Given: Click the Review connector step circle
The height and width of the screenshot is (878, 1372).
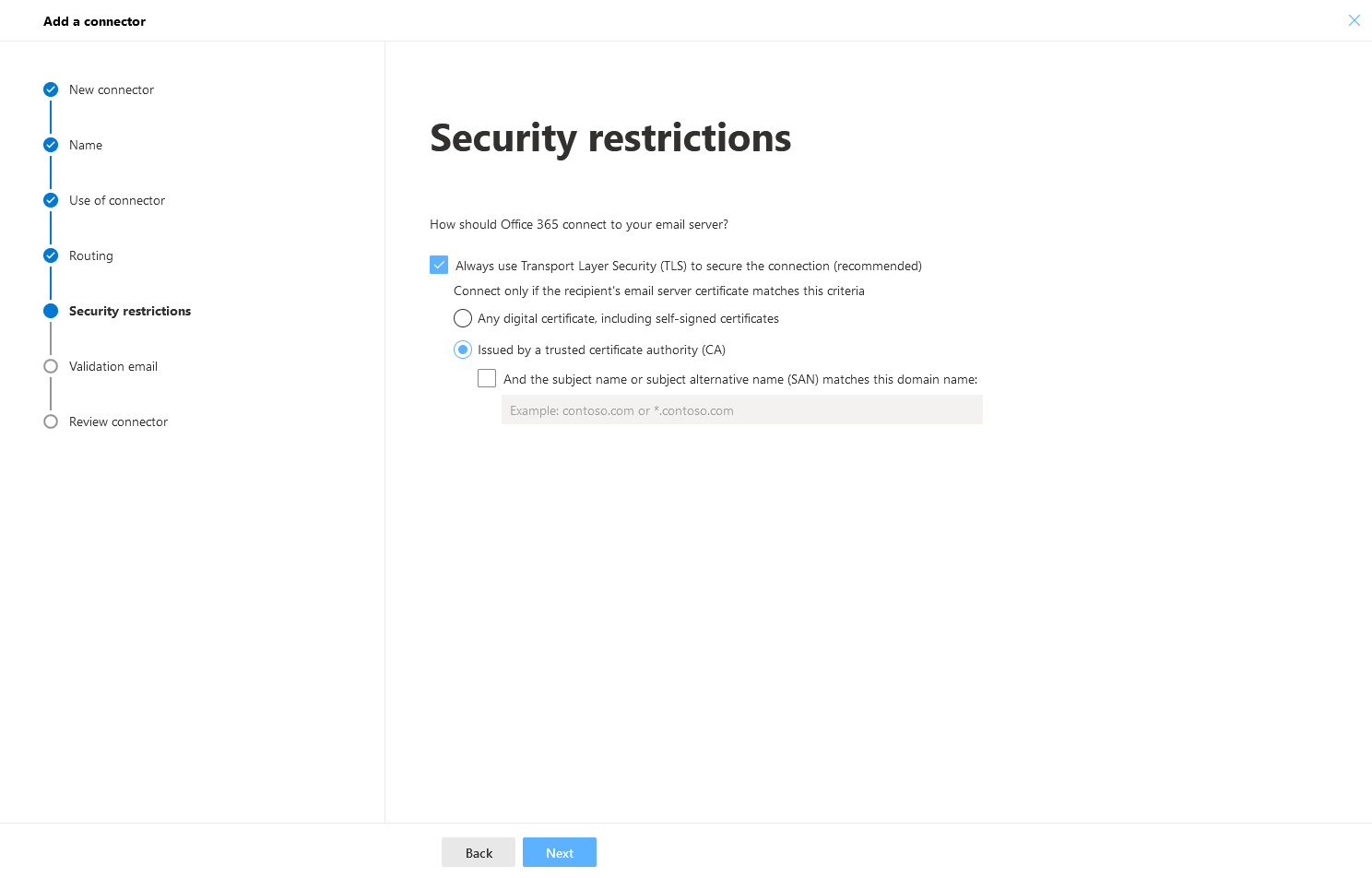Looking at the screenshot, I should (51, 421).
